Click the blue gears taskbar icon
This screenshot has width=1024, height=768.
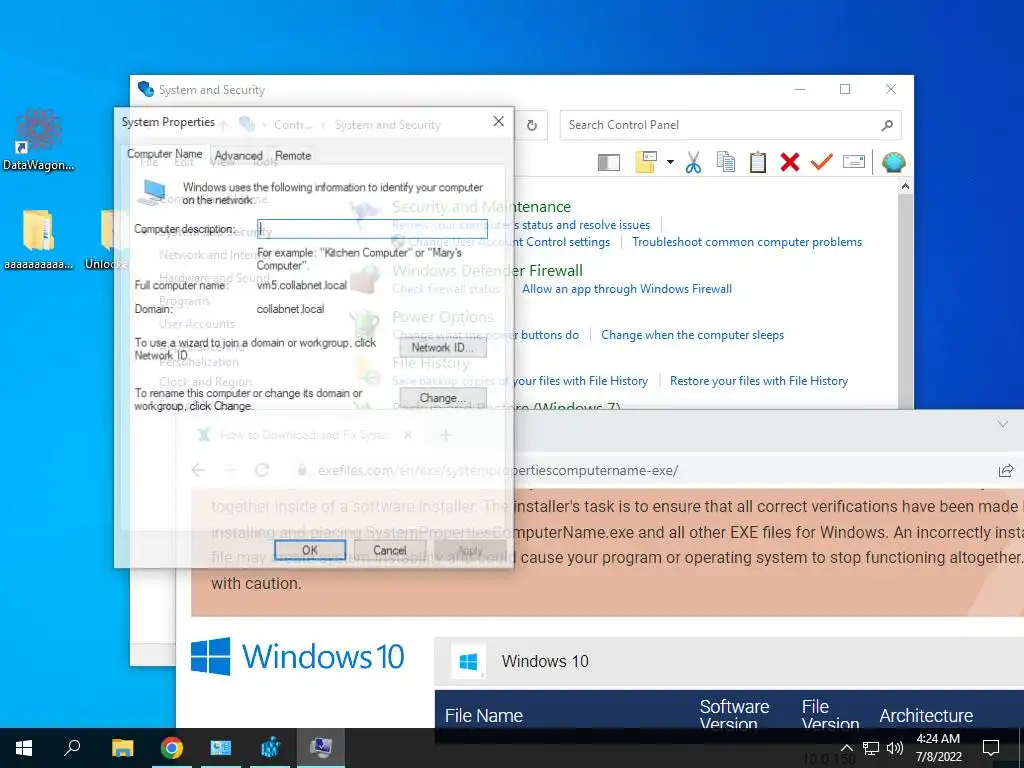(270, 748)
